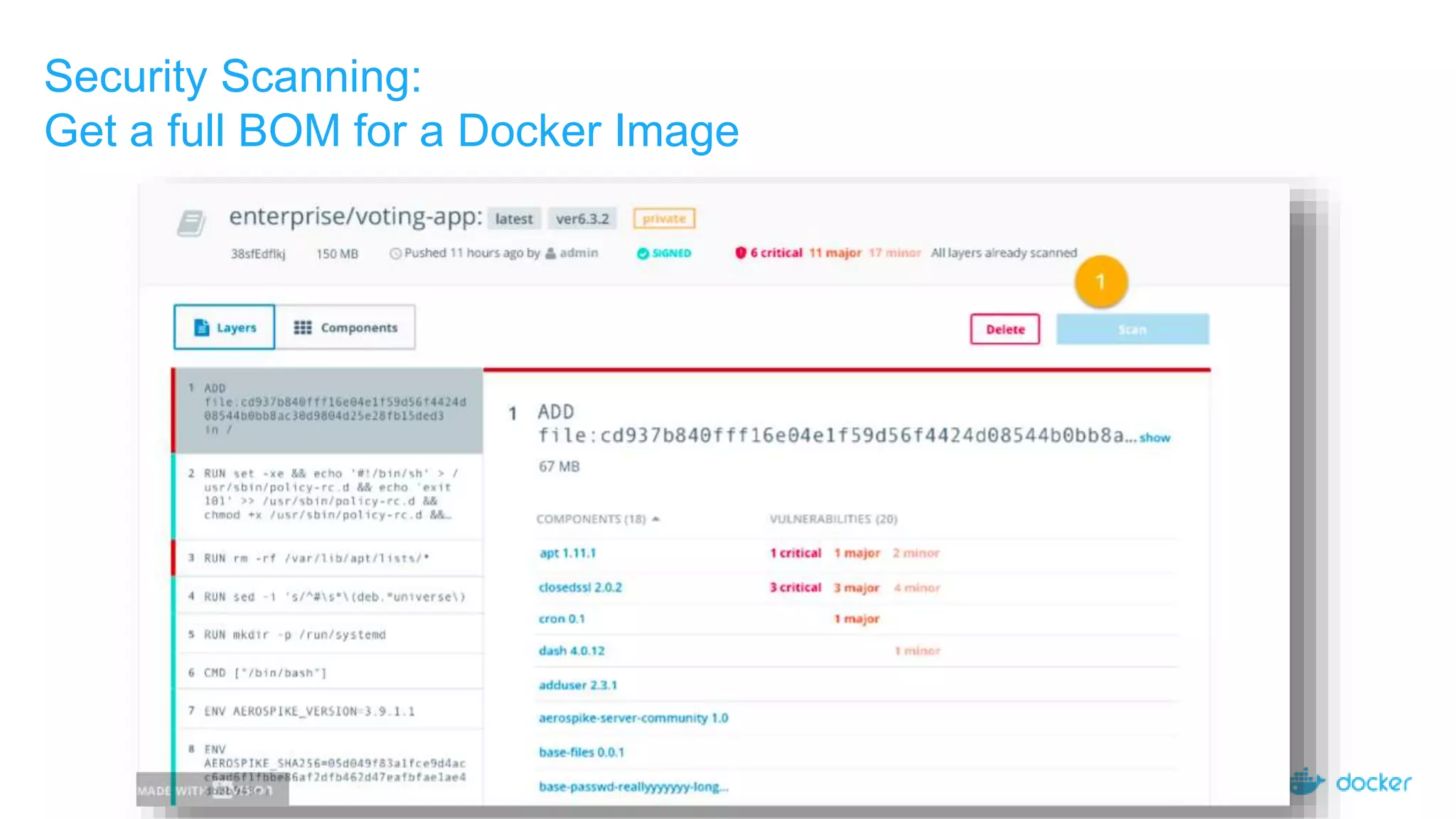Click the Components tab grid icon
This screenshot has width=1456, height=819.
pyautogui.click(x=303, y=328)
